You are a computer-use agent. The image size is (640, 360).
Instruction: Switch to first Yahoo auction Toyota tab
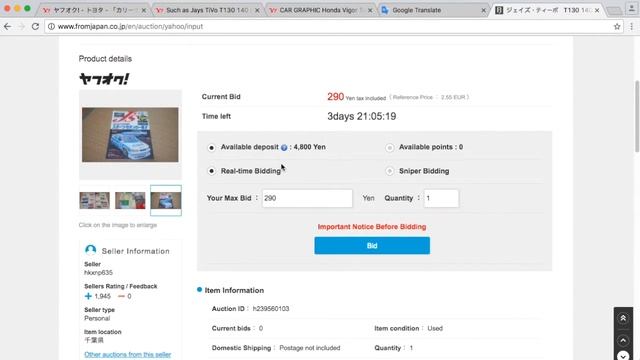94,10
